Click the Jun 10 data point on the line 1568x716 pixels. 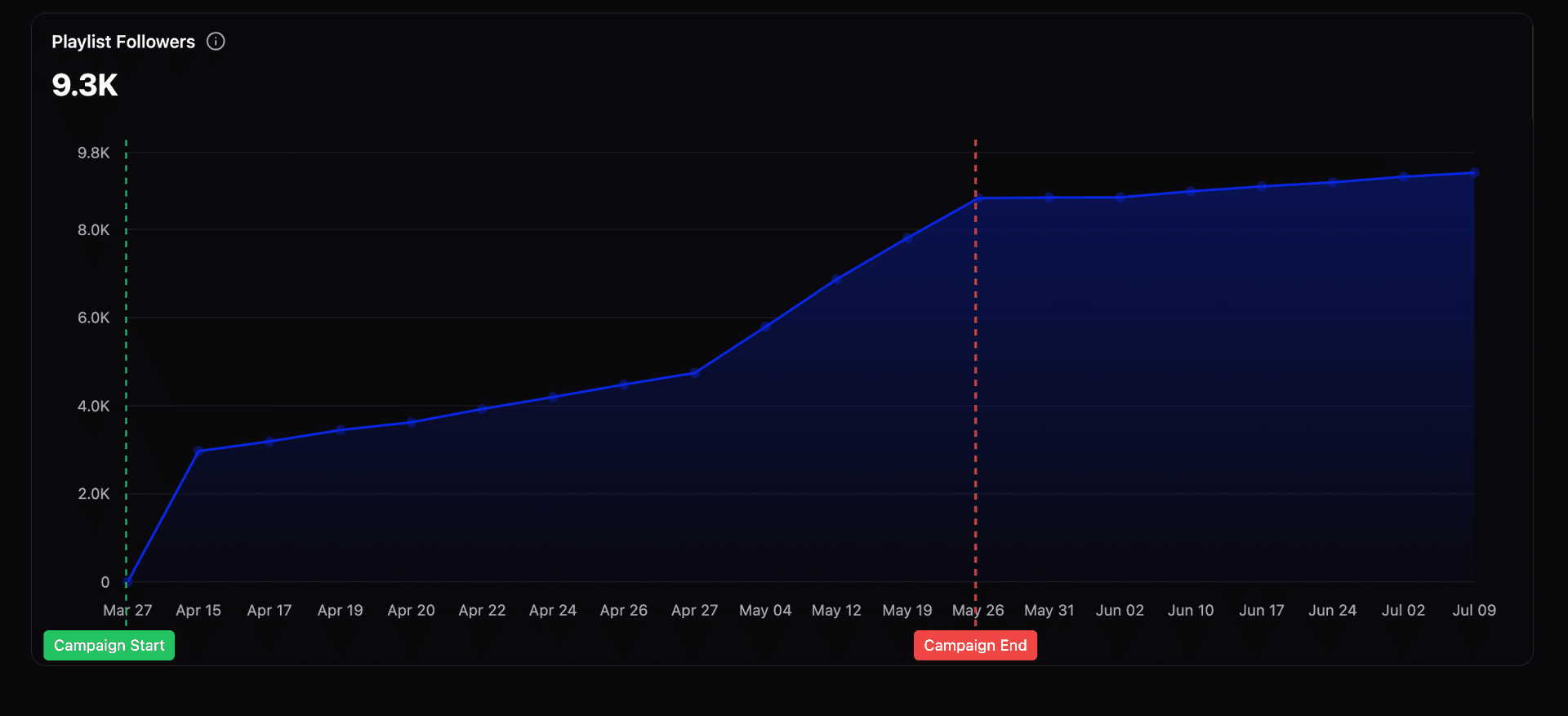[x=1191, y=191]
